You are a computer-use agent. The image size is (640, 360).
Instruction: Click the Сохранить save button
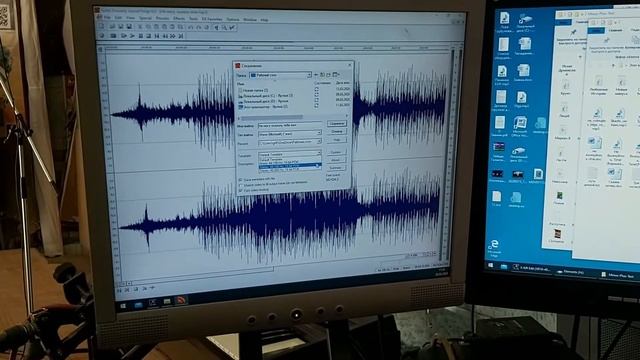click(337, 123)
